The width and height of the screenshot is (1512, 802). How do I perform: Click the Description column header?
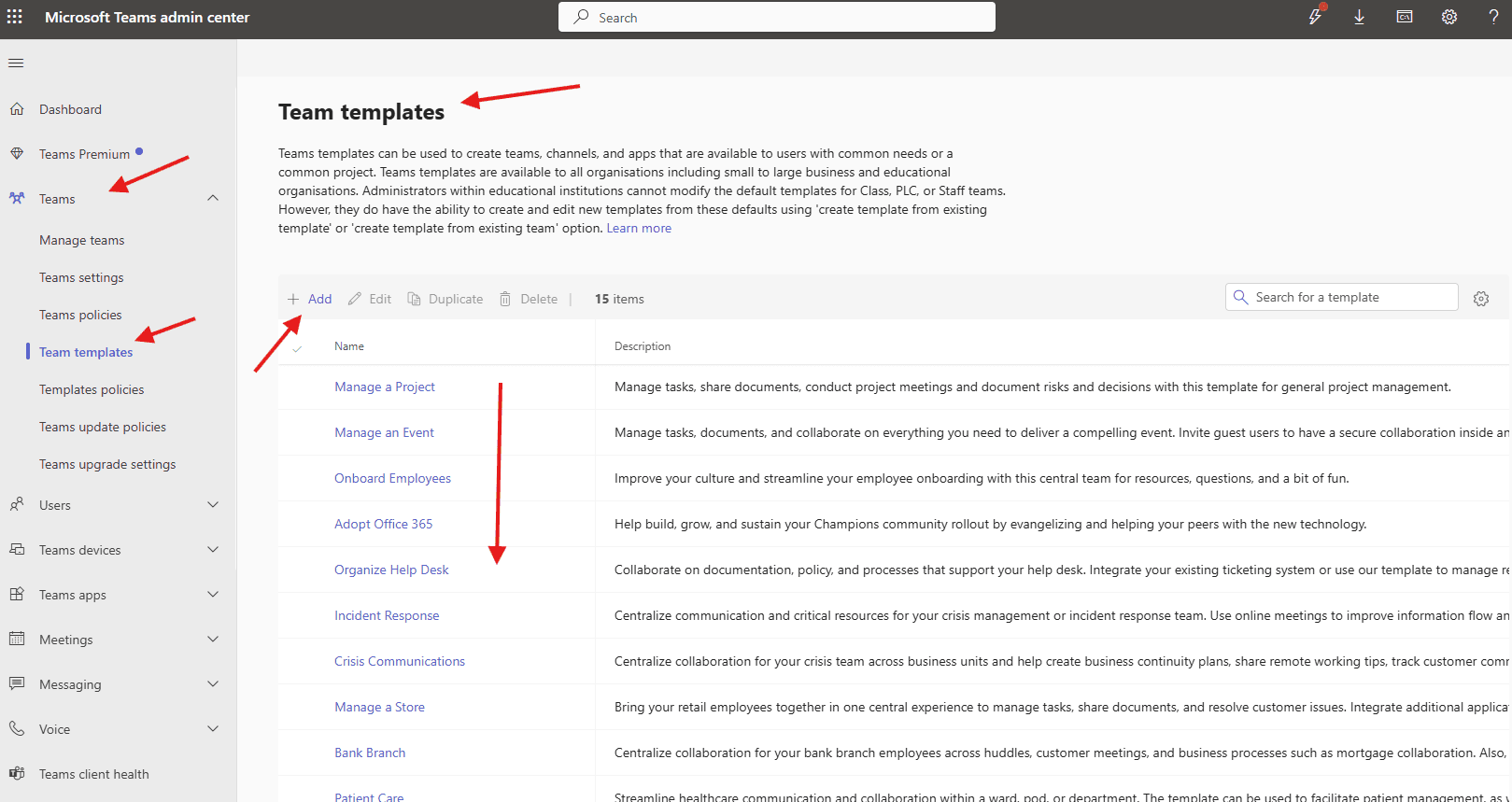643,346
